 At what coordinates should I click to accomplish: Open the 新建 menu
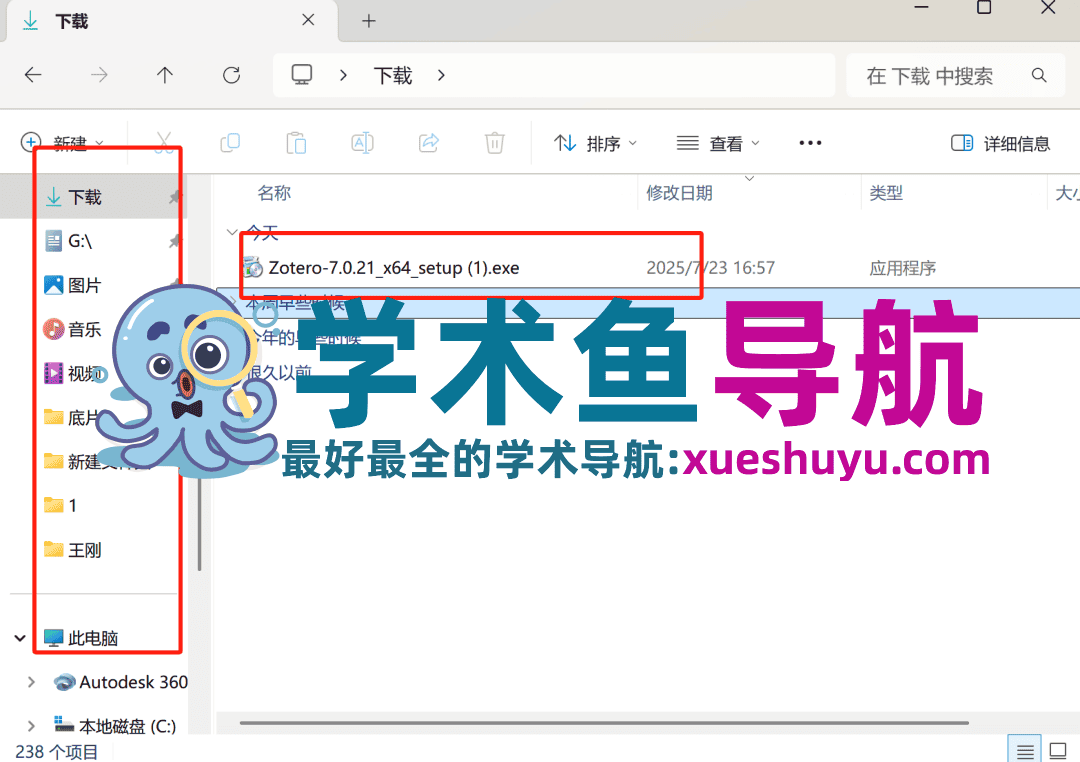pyautogui.click(x=60, y=143)
